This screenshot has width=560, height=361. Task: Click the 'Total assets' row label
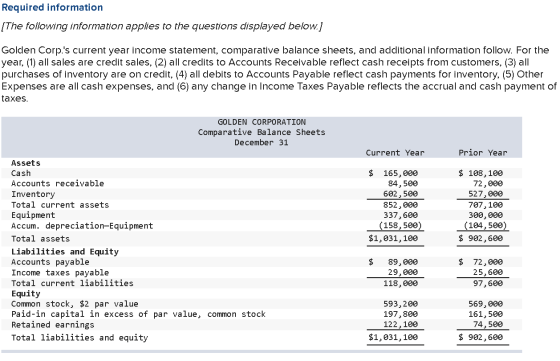click(40, 239)
